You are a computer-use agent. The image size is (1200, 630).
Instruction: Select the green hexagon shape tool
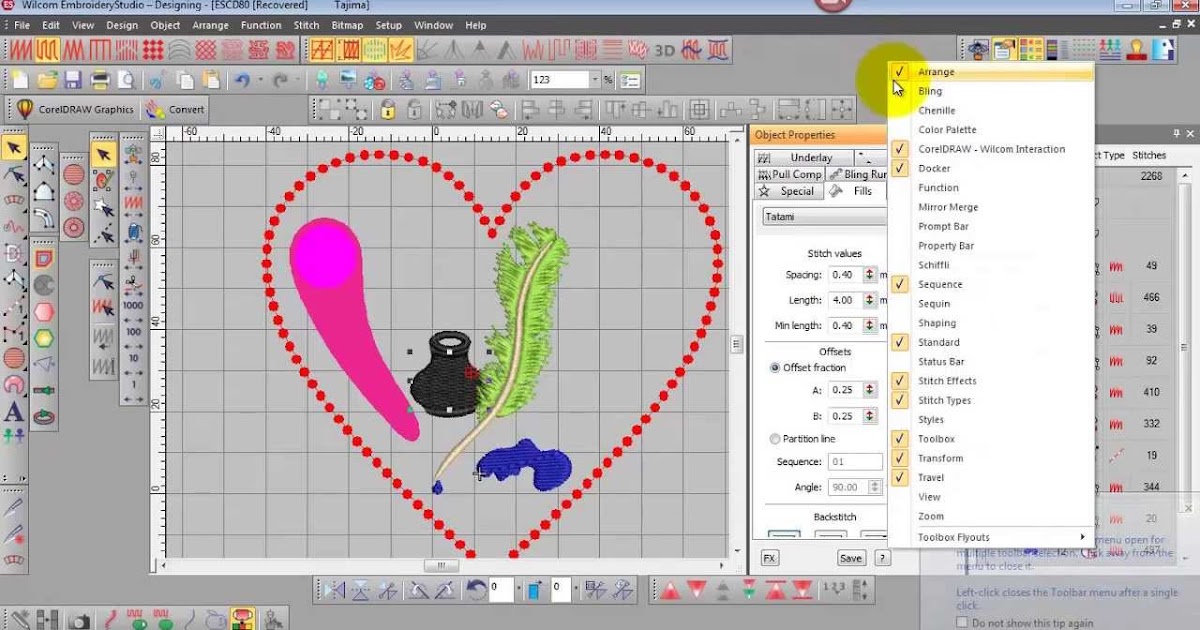click(44, 338)
